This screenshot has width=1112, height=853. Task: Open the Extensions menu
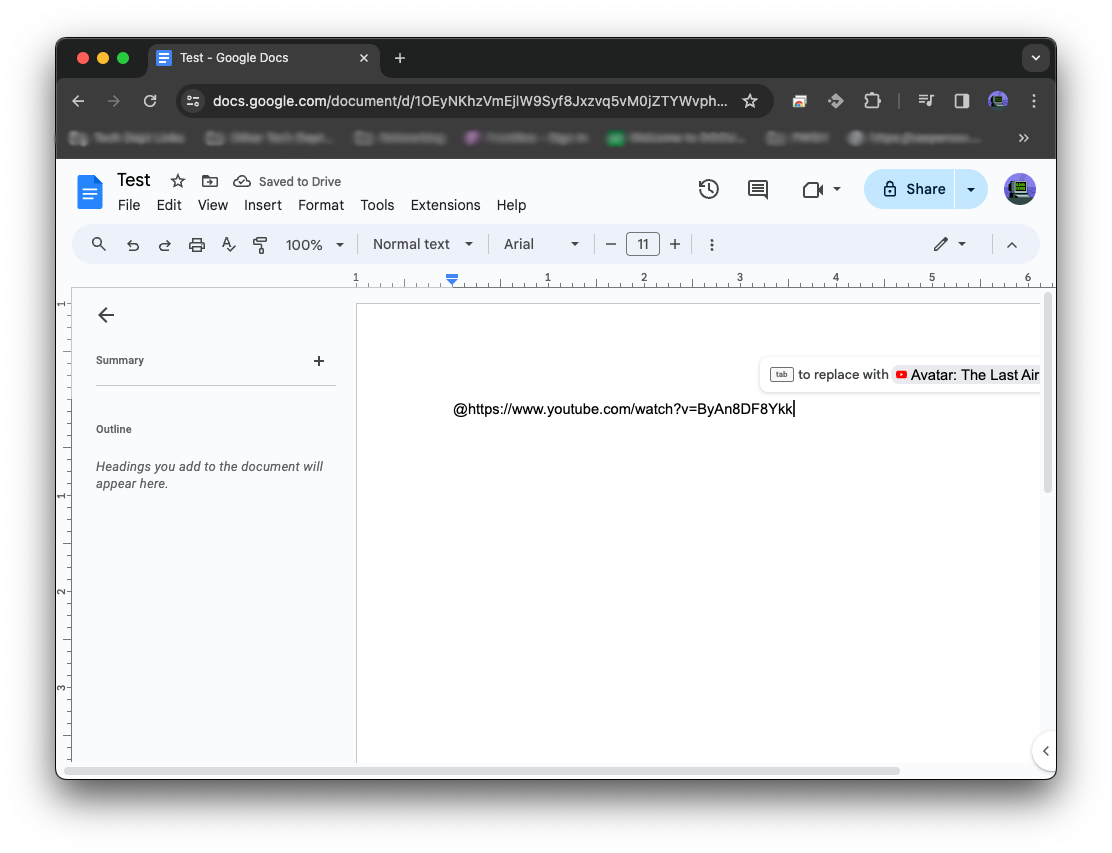click(x=445, y=205)
